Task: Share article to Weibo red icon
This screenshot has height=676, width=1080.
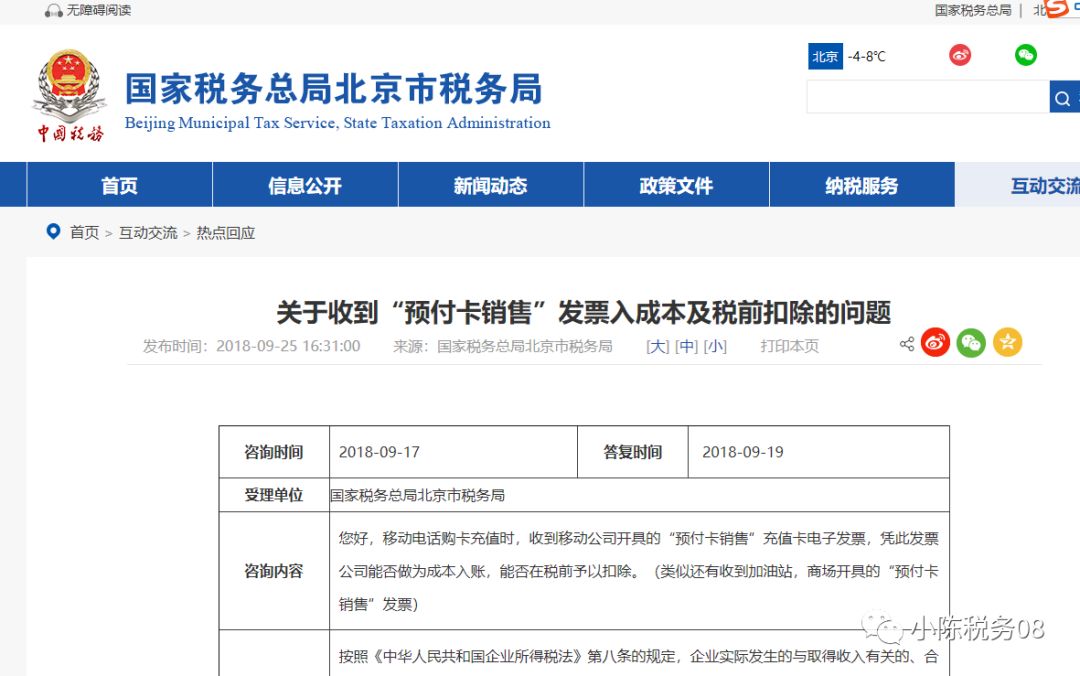Action: coord(935,342)
